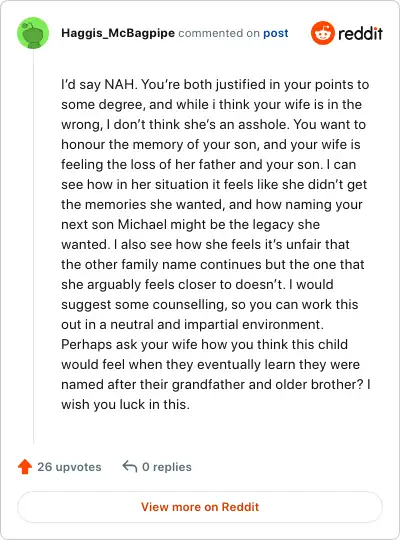Click the "commented on" header text

[219, 33]
